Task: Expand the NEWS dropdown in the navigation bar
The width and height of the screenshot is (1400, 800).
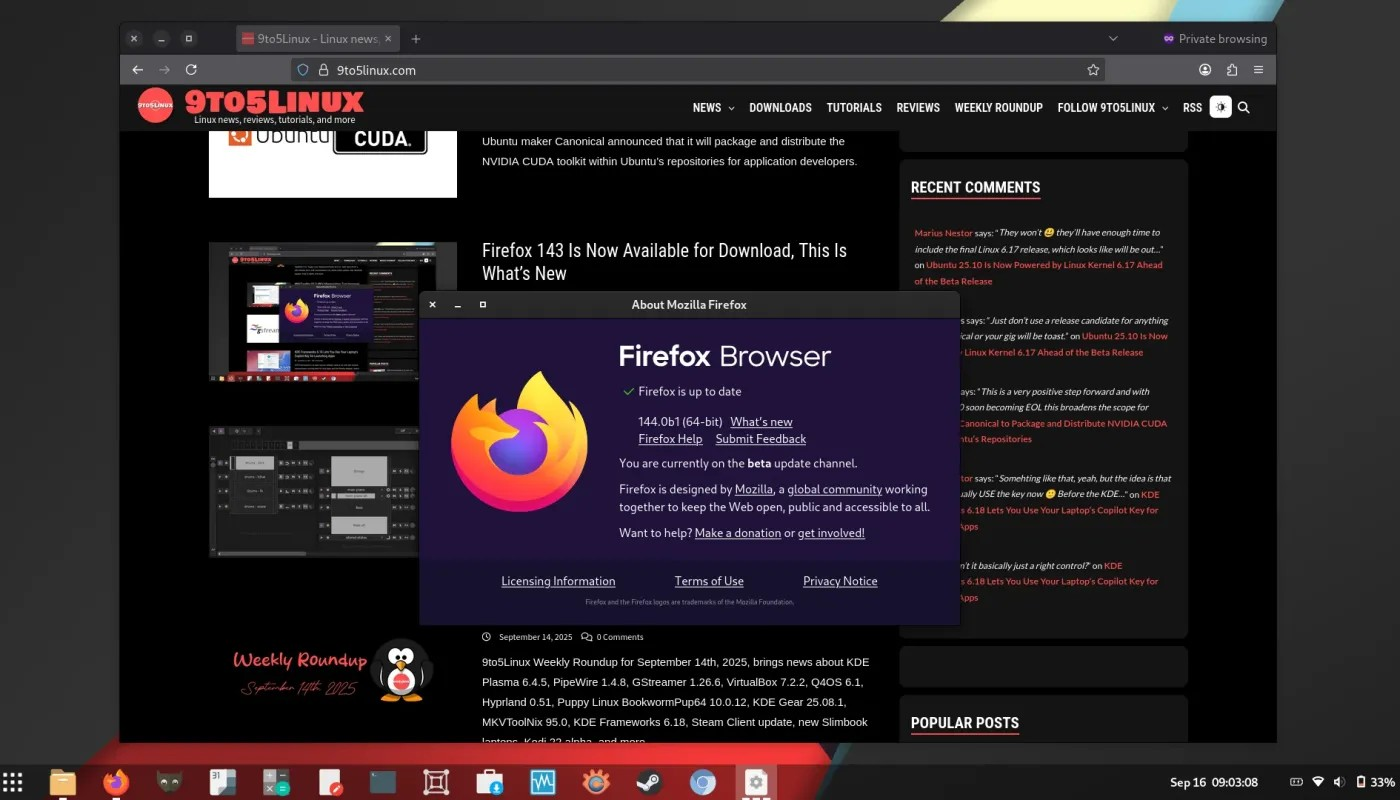Action: pyautogui.click(x=713, y=107)
